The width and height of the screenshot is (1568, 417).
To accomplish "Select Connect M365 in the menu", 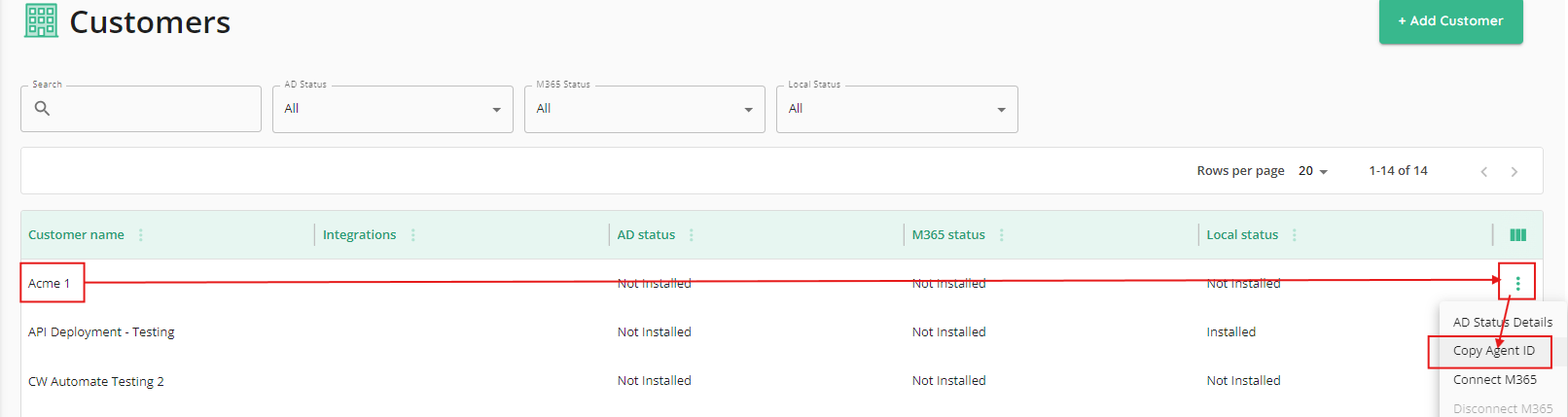I will 1495,380.
